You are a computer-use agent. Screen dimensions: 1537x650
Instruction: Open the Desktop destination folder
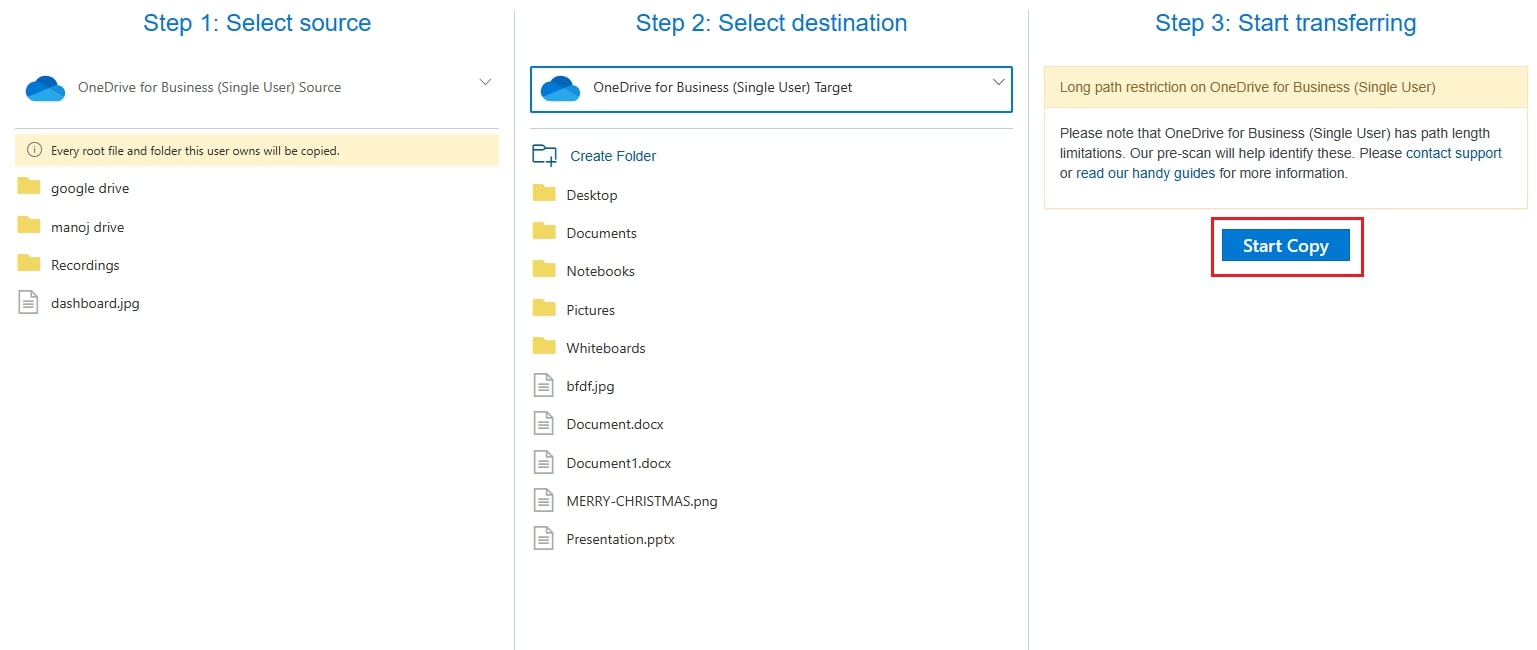tap(592, 195)
